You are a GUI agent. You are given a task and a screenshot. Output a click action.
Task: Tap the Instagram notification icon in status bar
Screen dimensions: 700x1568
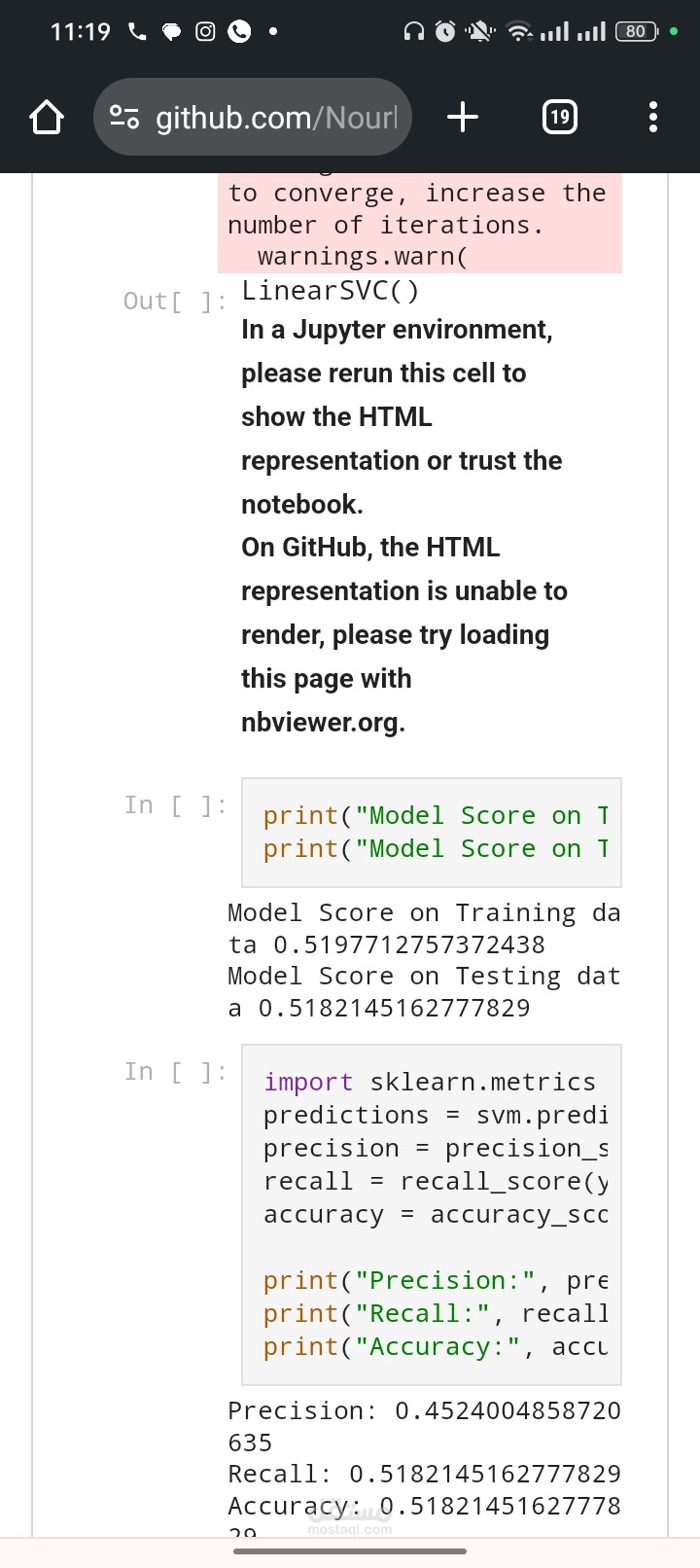click(205, 32)
